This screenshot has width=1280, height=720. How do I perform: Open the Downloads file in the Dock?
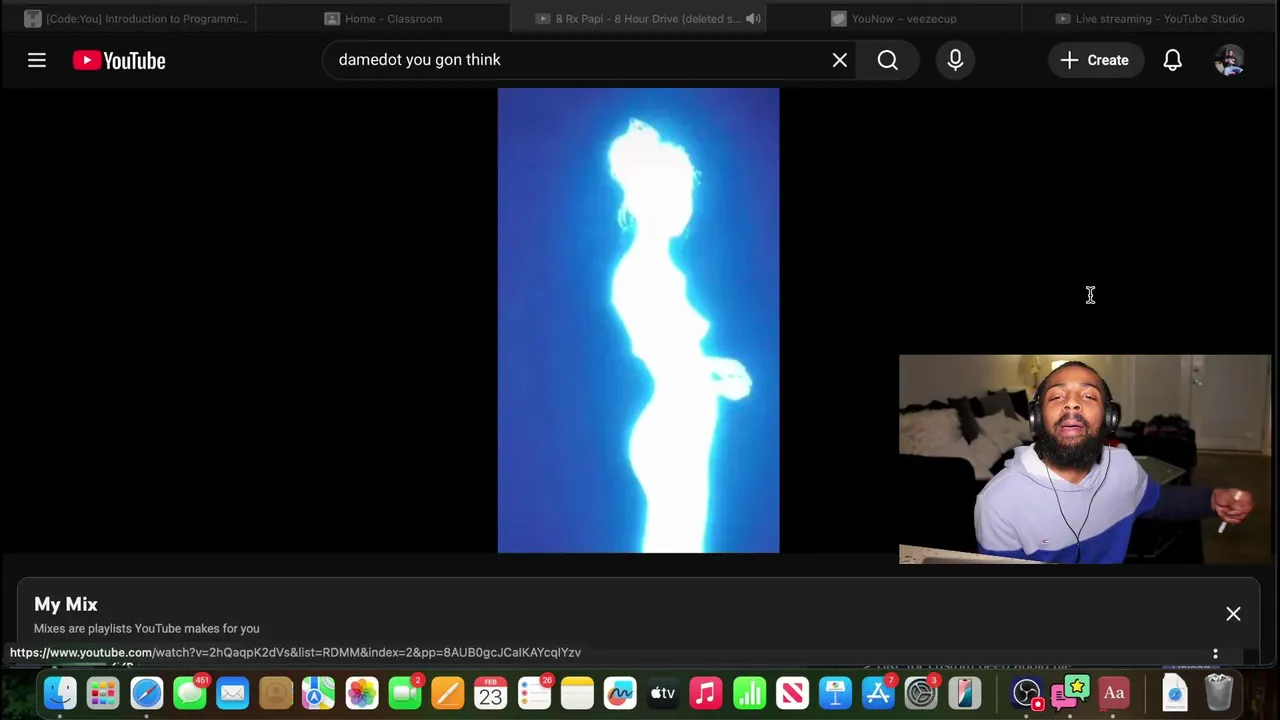click(x=1175, y=693)
